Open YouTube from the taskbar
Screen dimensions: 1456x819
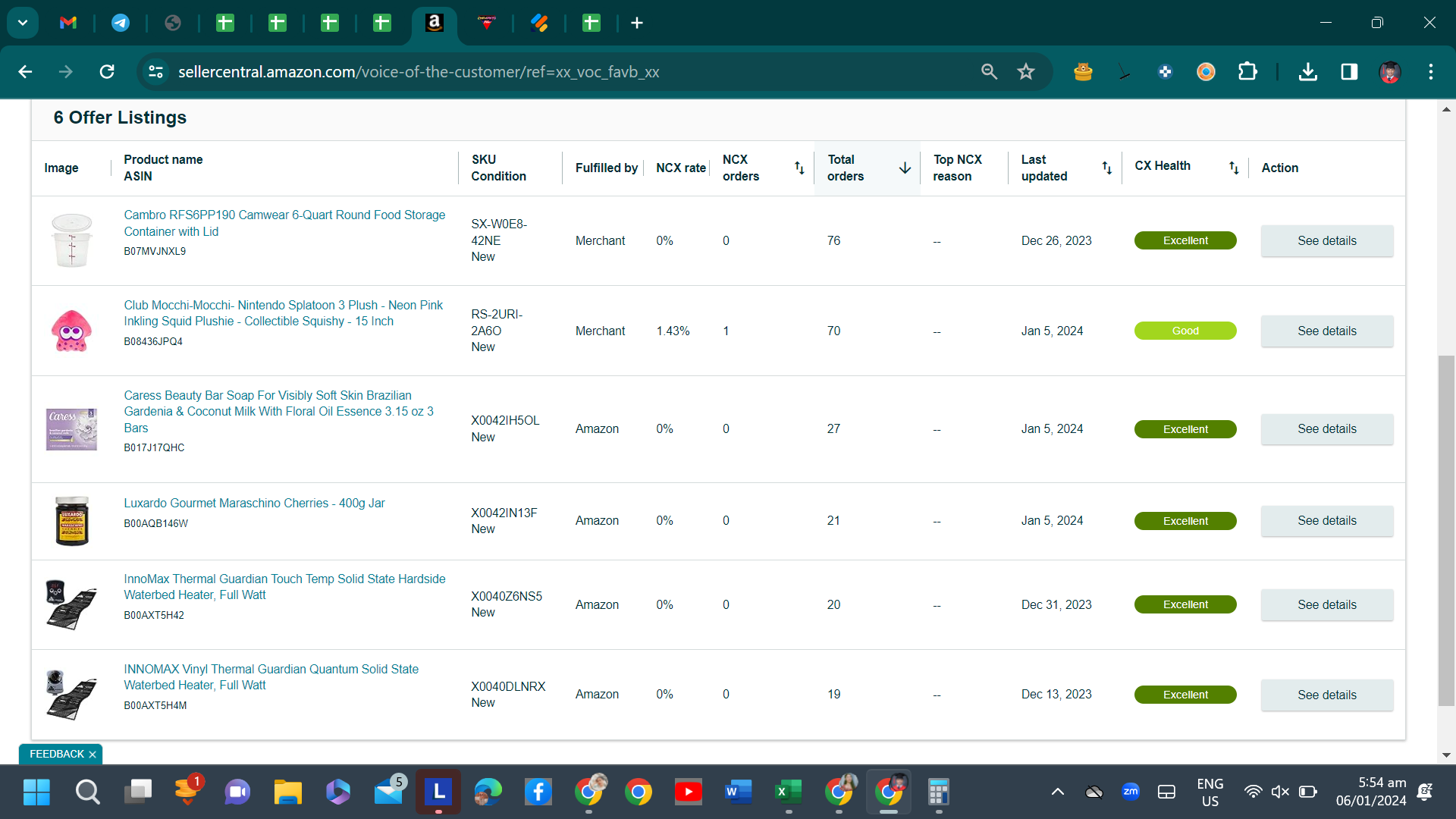(x=688, y=792)
